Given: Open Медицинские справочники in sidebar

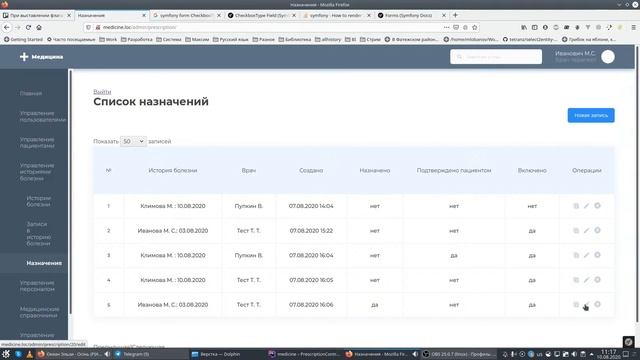Looking at the screenshot, I should click(x=39, y=312).
